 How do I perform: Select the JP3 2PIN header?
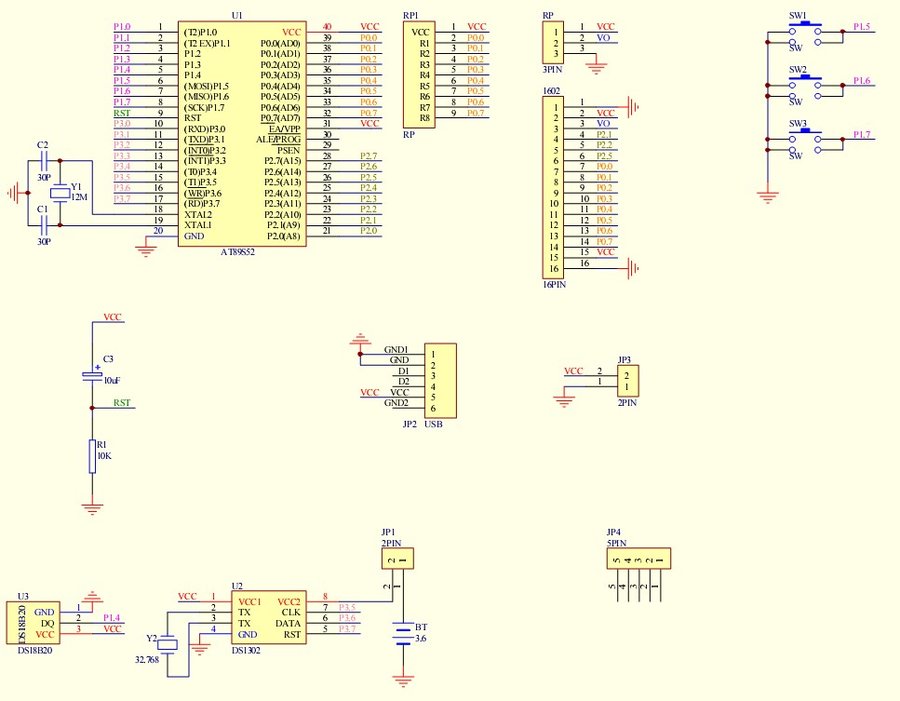coord(627,379)
